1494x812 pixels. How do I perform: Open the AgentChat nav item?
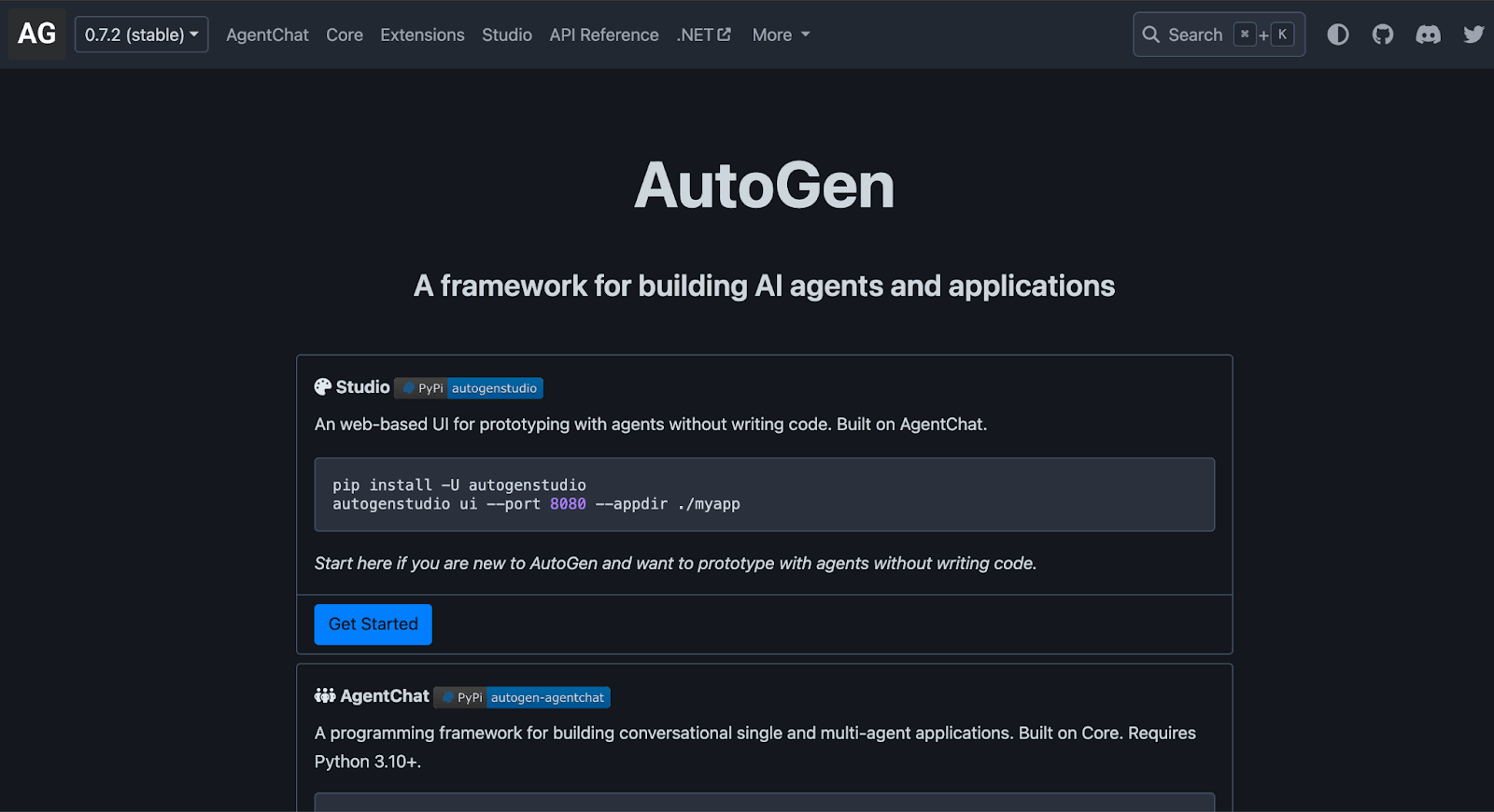[x=267, y=35]
